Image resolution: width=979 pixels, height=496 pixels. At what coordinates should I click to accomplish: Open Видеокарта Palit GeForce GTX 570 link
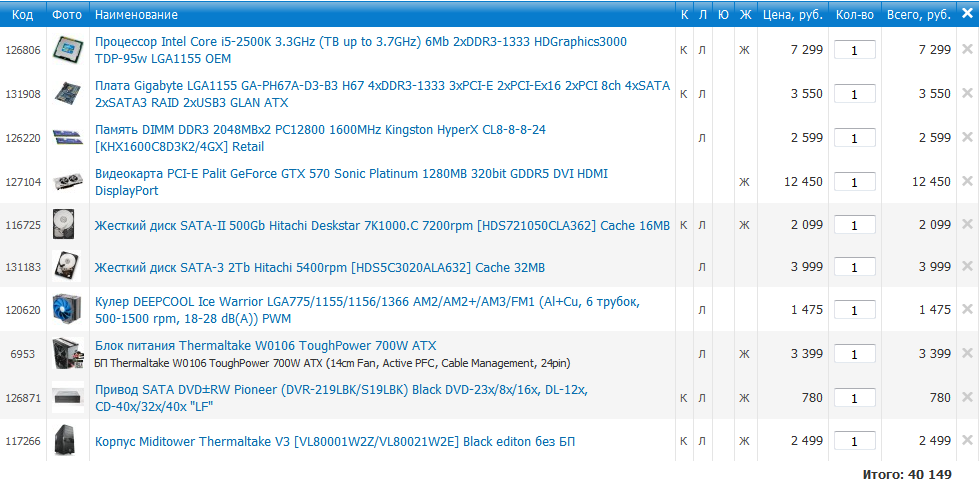click(351, 182)
